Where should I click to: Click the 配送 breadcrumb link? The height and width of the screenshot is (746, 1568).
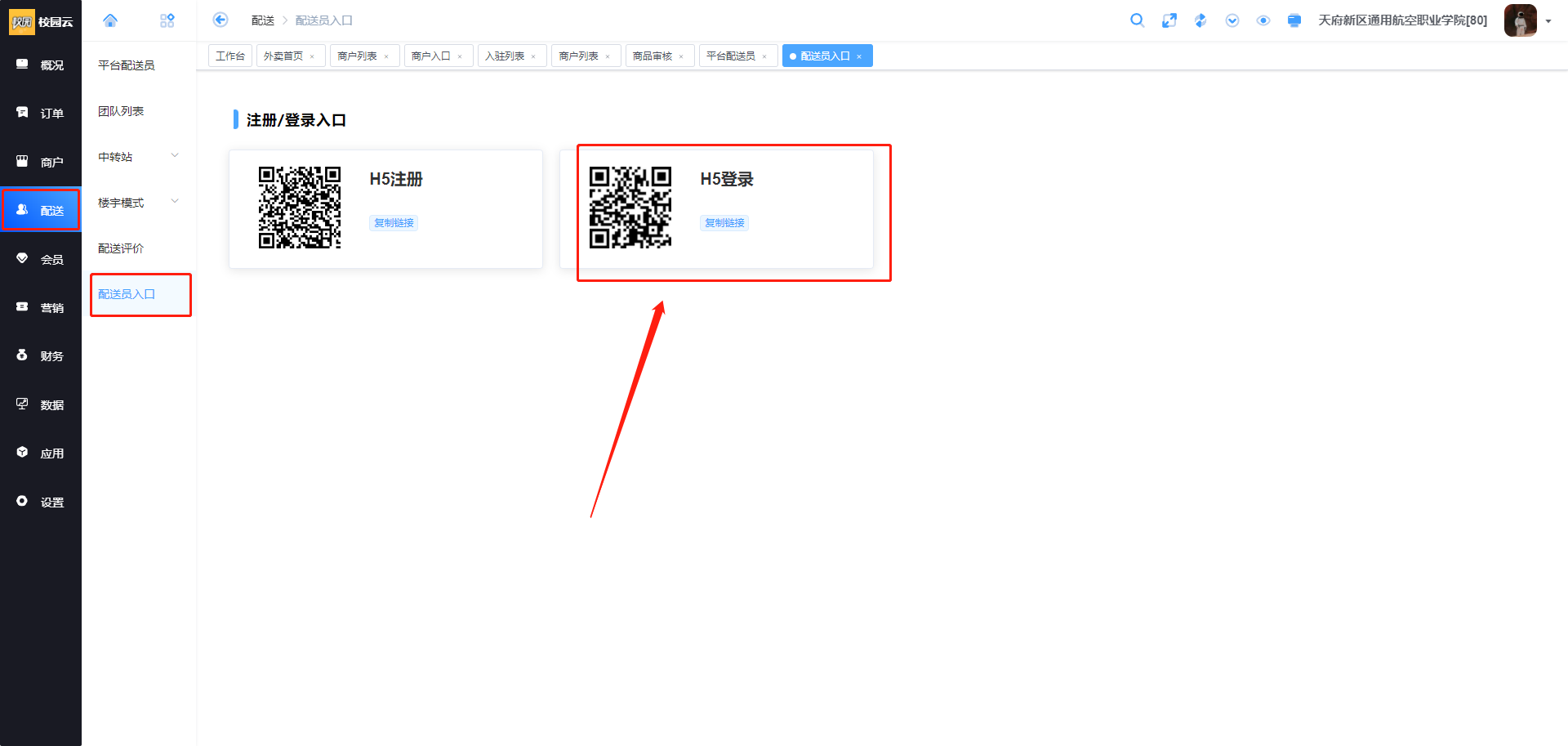[x=263, y=20]
